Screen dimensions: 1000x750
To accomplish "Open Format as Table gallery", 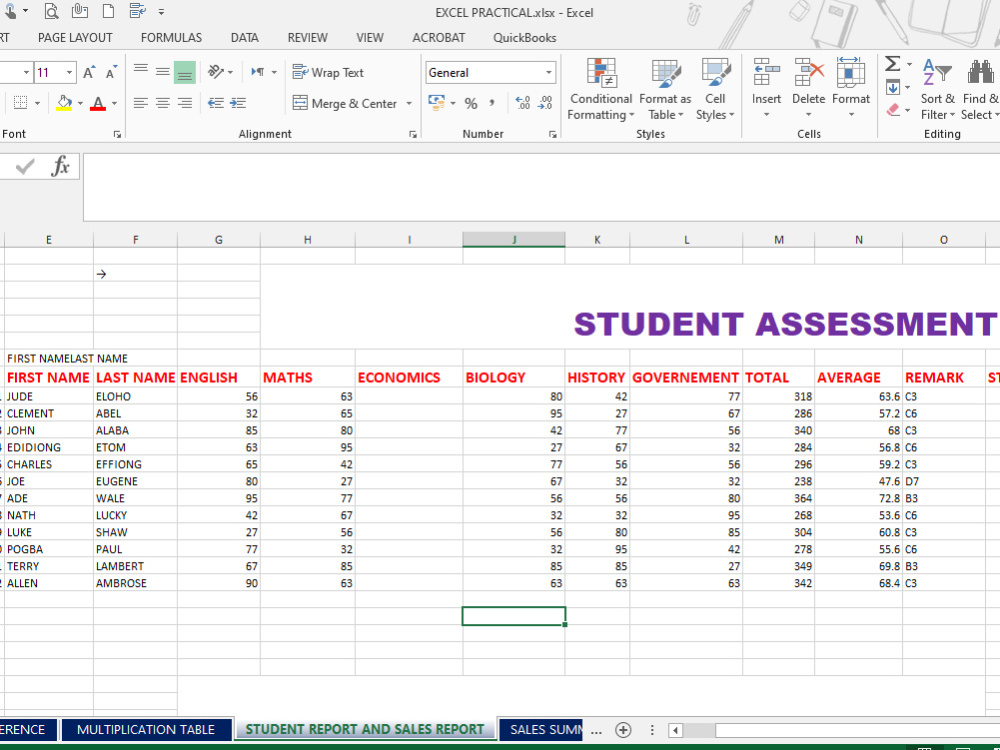I will click(665, 89).
